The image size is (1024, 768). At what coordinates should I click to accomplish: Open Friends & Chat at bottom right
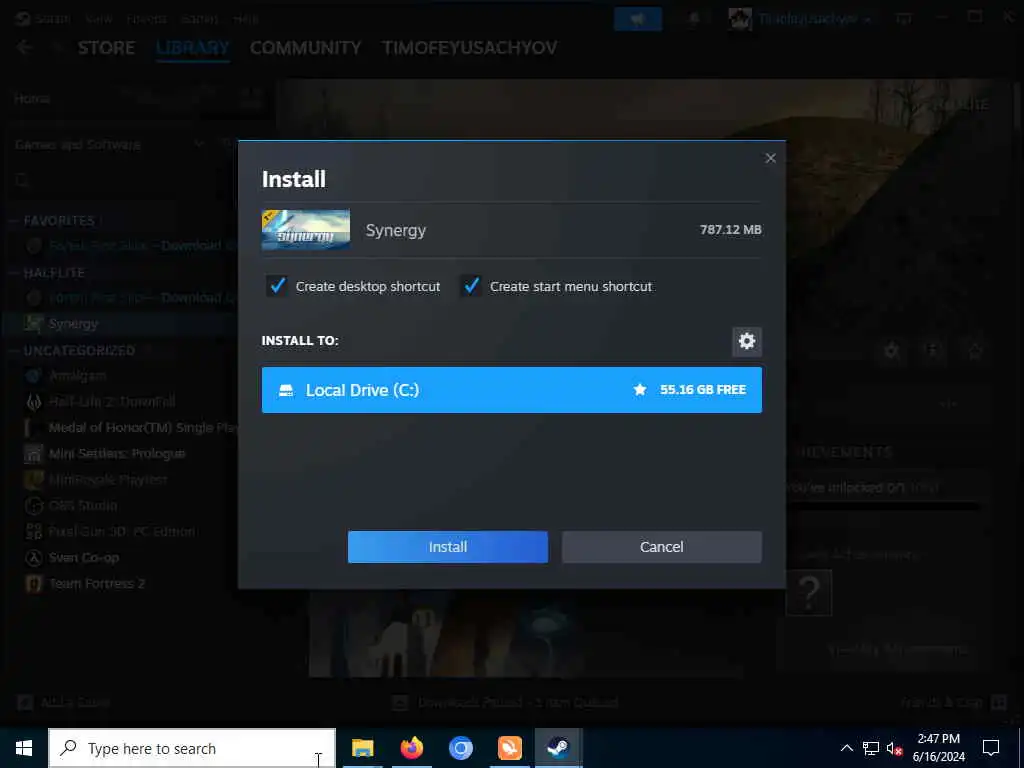point(953,703)
